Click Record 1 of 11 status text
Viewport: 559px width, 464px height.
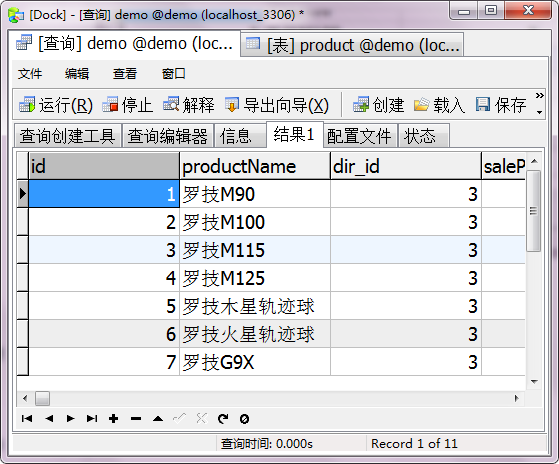(414, 444)
